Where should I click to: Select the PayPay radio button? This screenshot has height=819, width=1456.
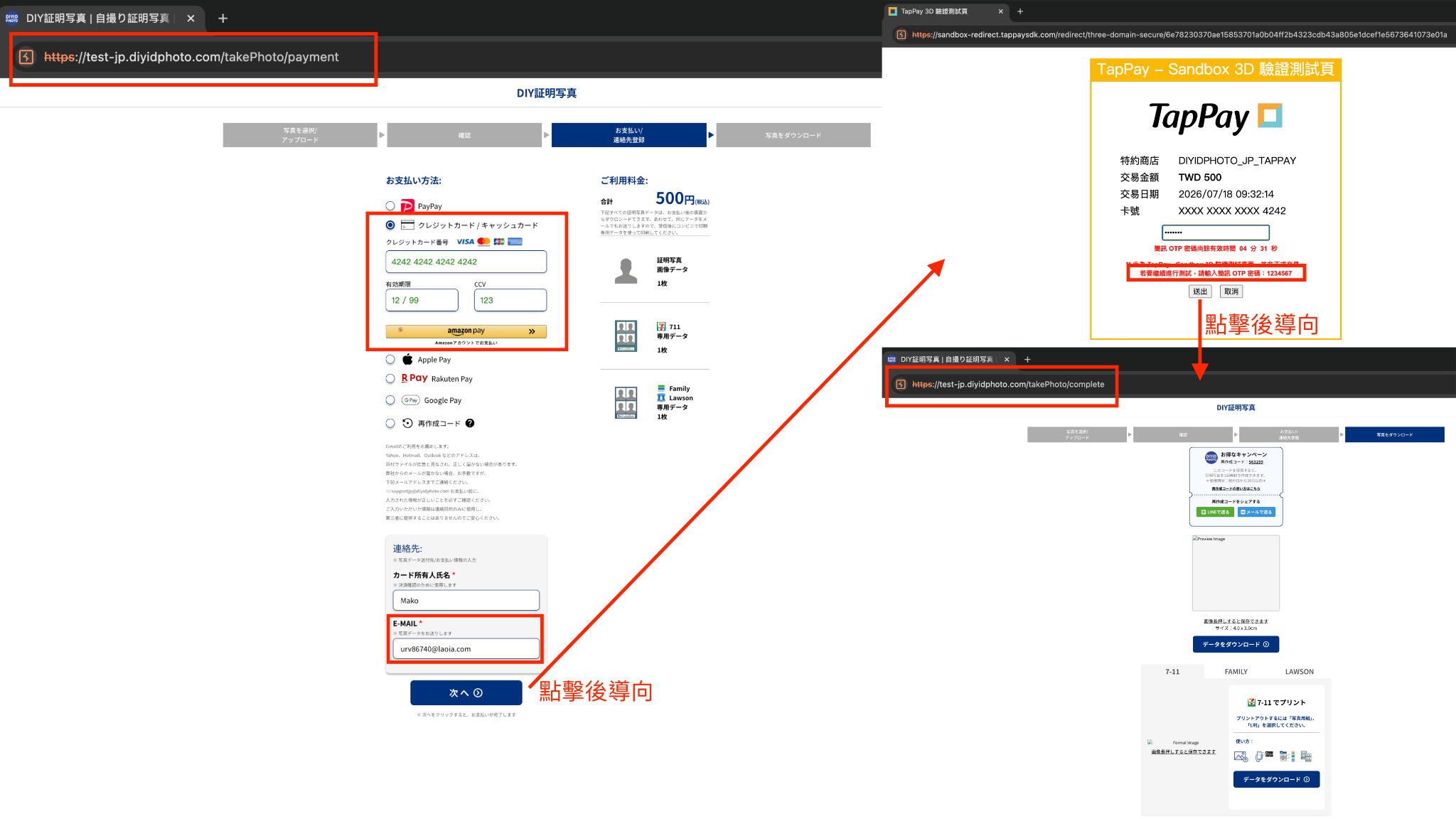[390, 206]
